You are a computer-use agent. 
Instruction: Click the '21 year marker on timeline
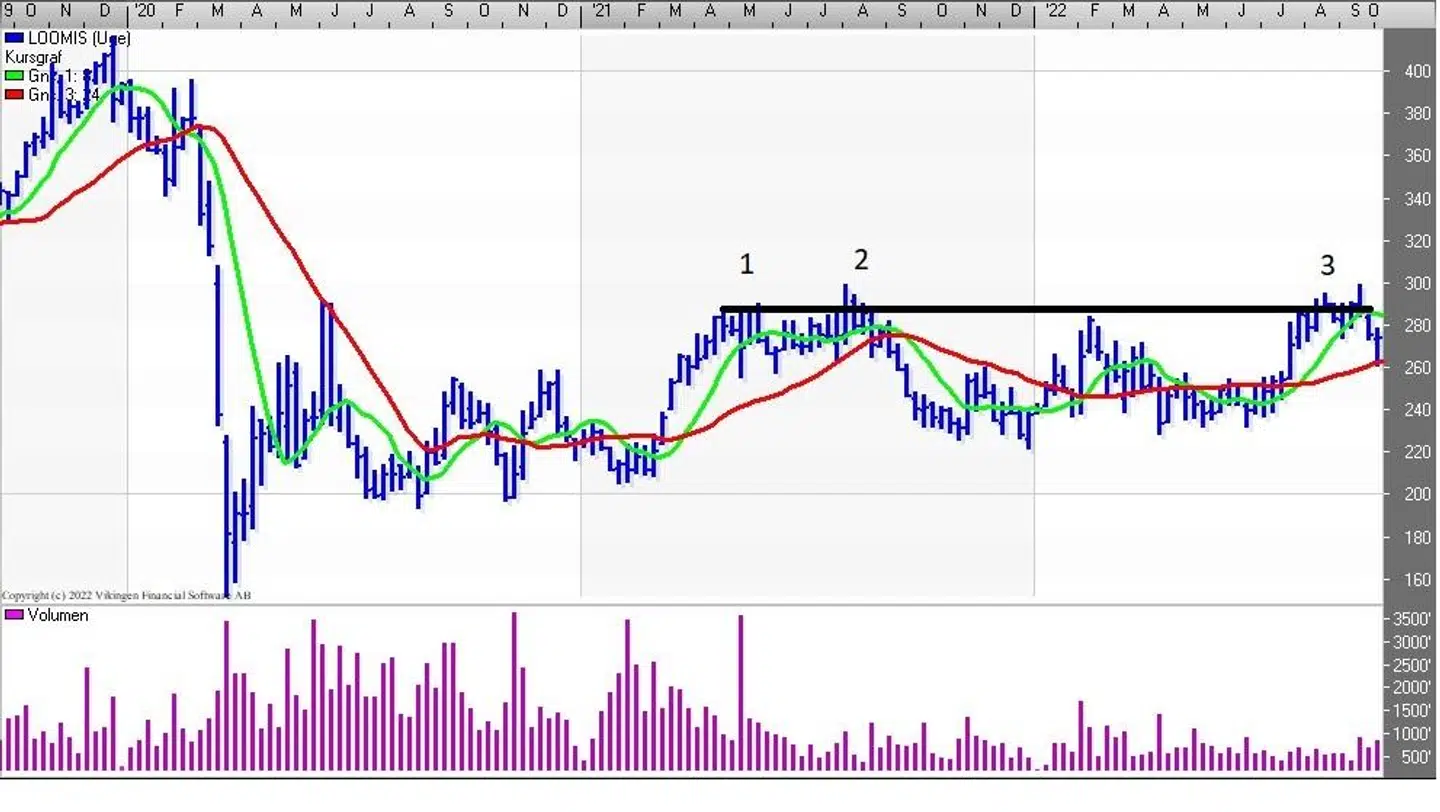click(x=600, y=10)
